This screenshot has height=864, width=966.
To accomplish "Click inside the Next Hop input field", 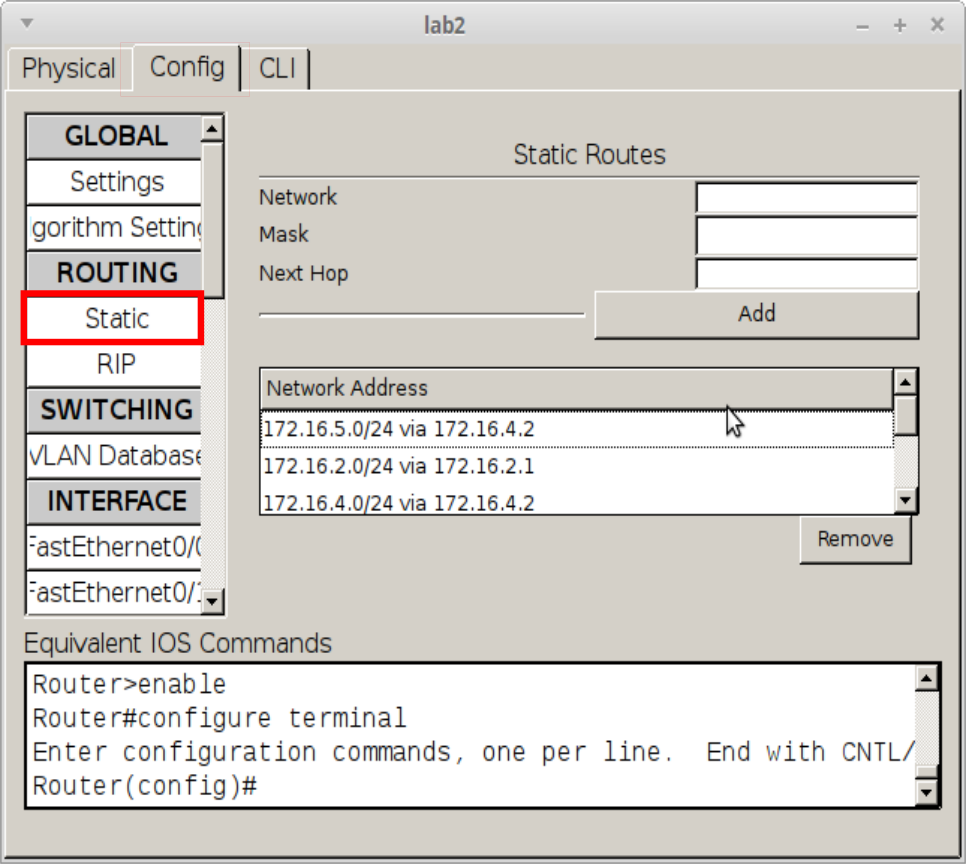I will pyautogui.click(x=807, y=273).
